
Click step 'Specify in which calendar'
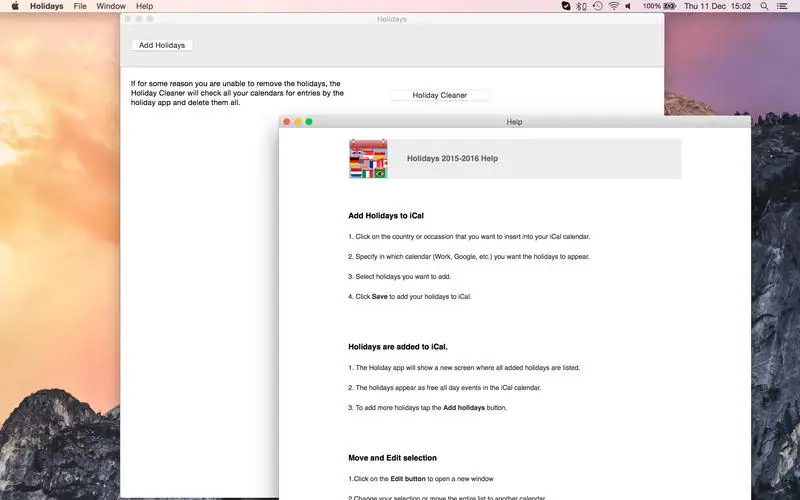coord(468,256)
